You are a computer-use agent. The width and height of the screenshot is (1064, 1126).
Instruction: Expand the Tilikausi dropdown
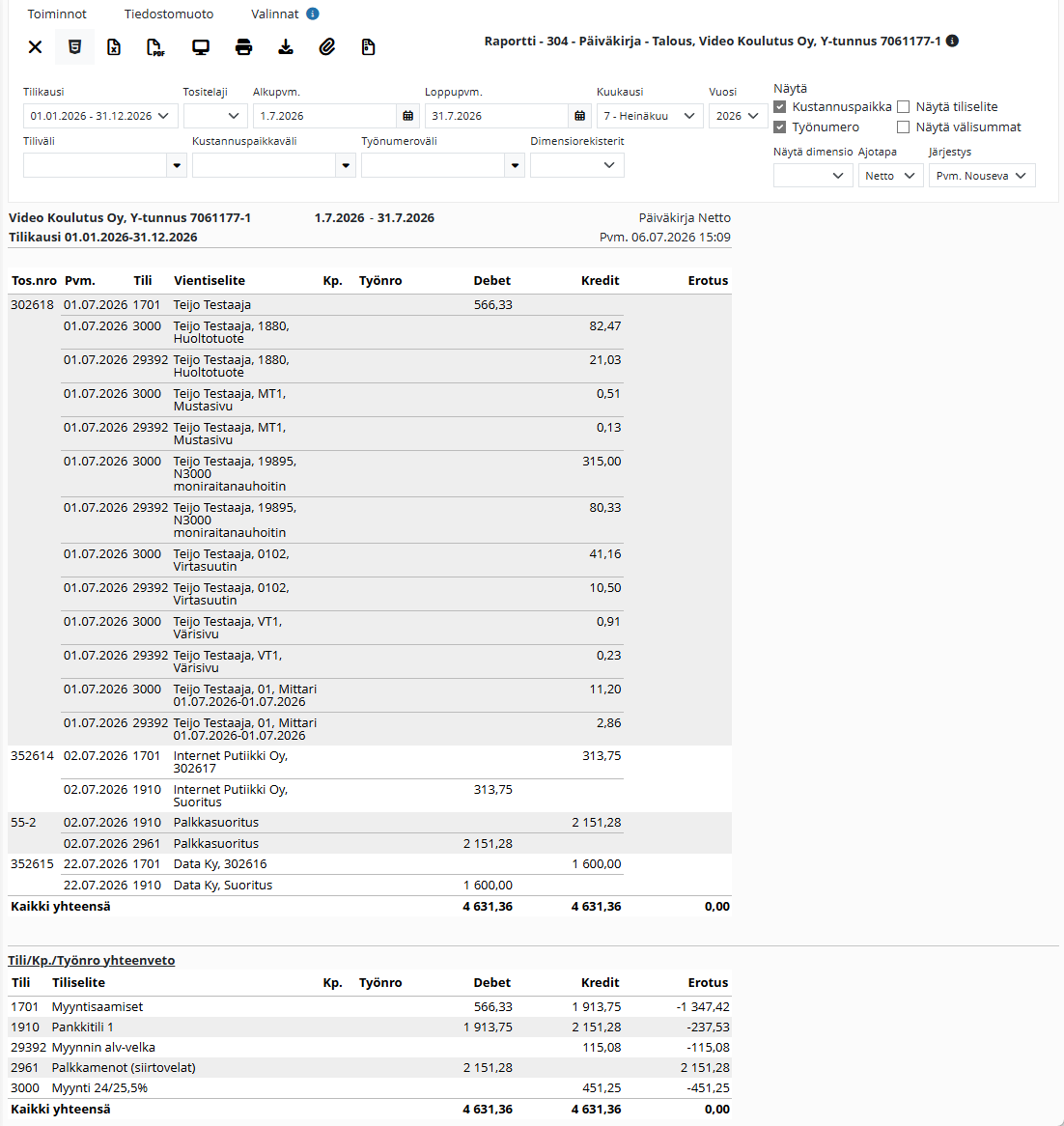[100, 116]
